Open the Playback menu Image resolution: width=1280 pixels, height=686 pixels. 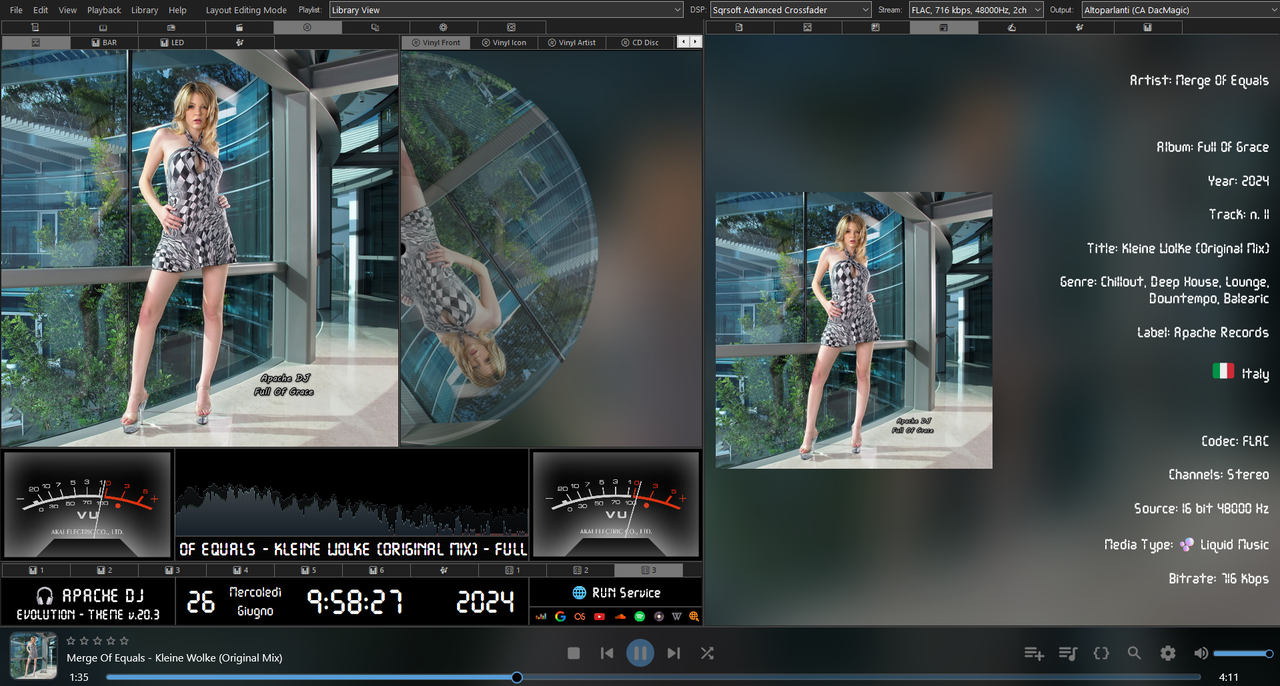104,10
